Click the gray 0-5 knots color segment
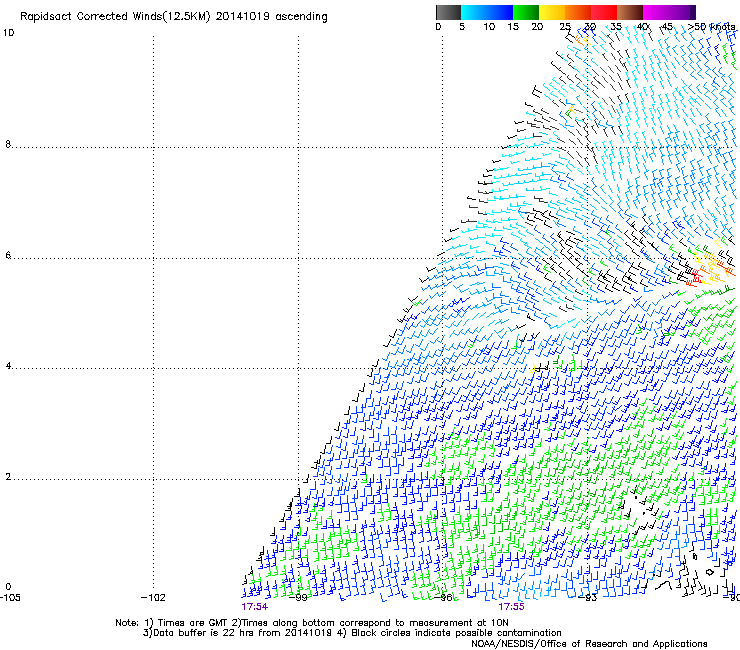The image size is (740, 650). [x=448, y=12]
